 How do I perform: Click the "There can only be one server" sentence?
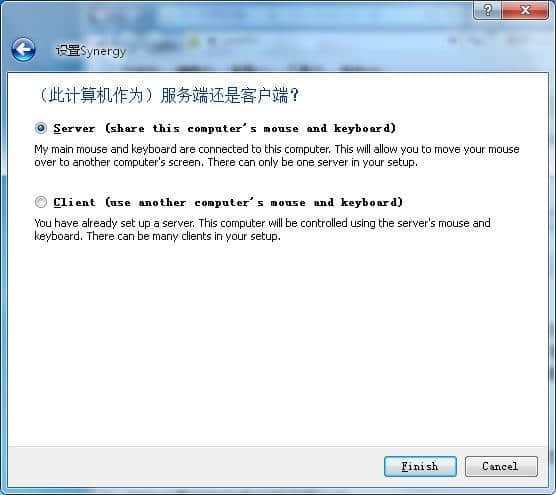point(313,162)
